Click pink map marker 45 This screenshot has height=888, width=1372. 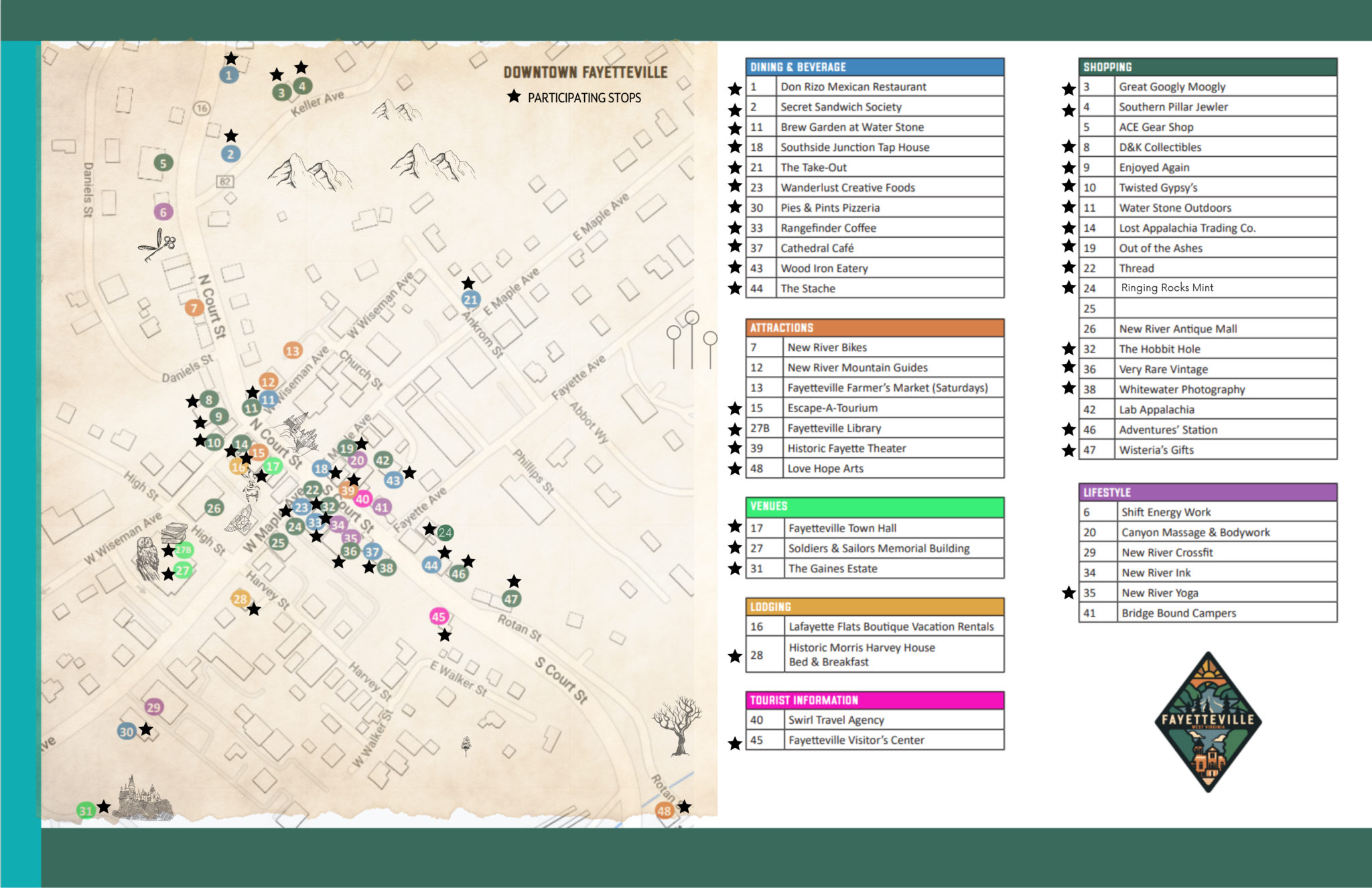[x=439, y=617]
